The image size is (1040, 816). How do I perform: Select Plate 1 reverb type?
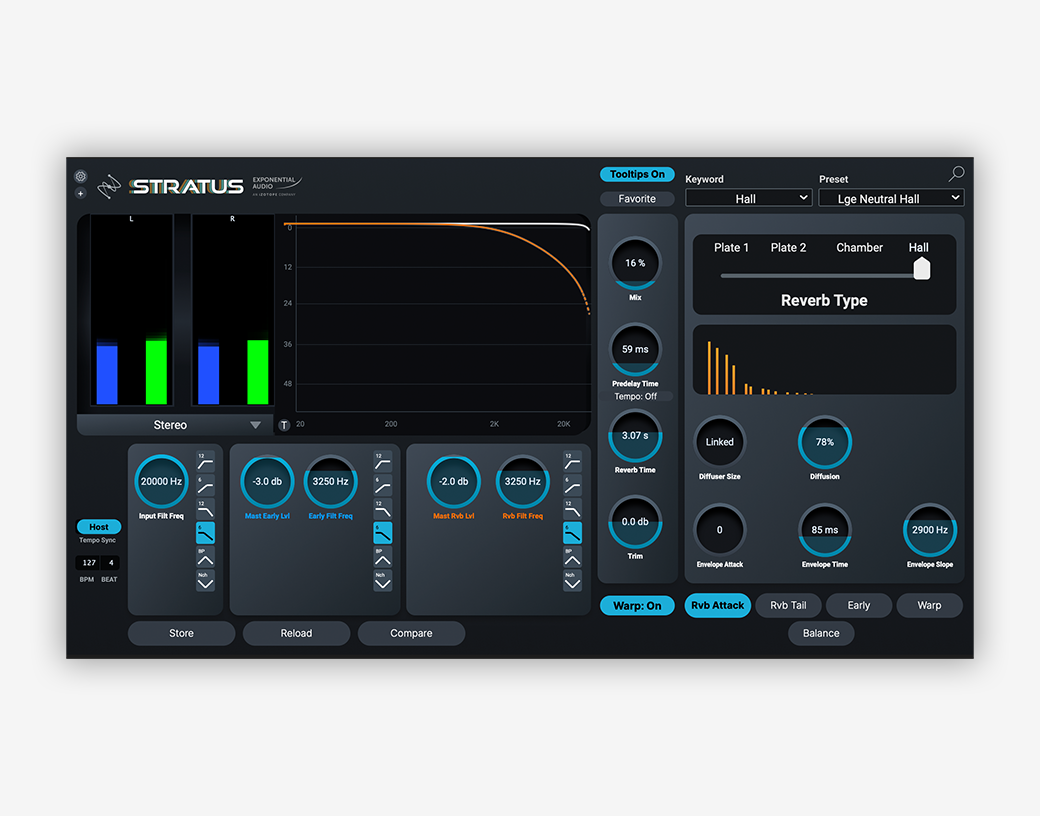click(731, 247)
